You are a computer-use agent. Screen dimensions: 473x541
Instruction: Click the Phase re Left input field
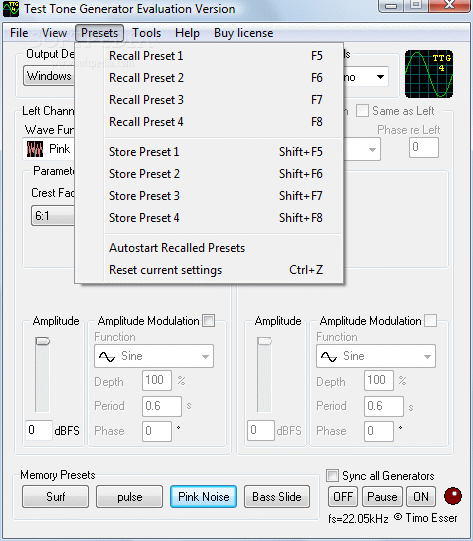click(x=424, y=148)
